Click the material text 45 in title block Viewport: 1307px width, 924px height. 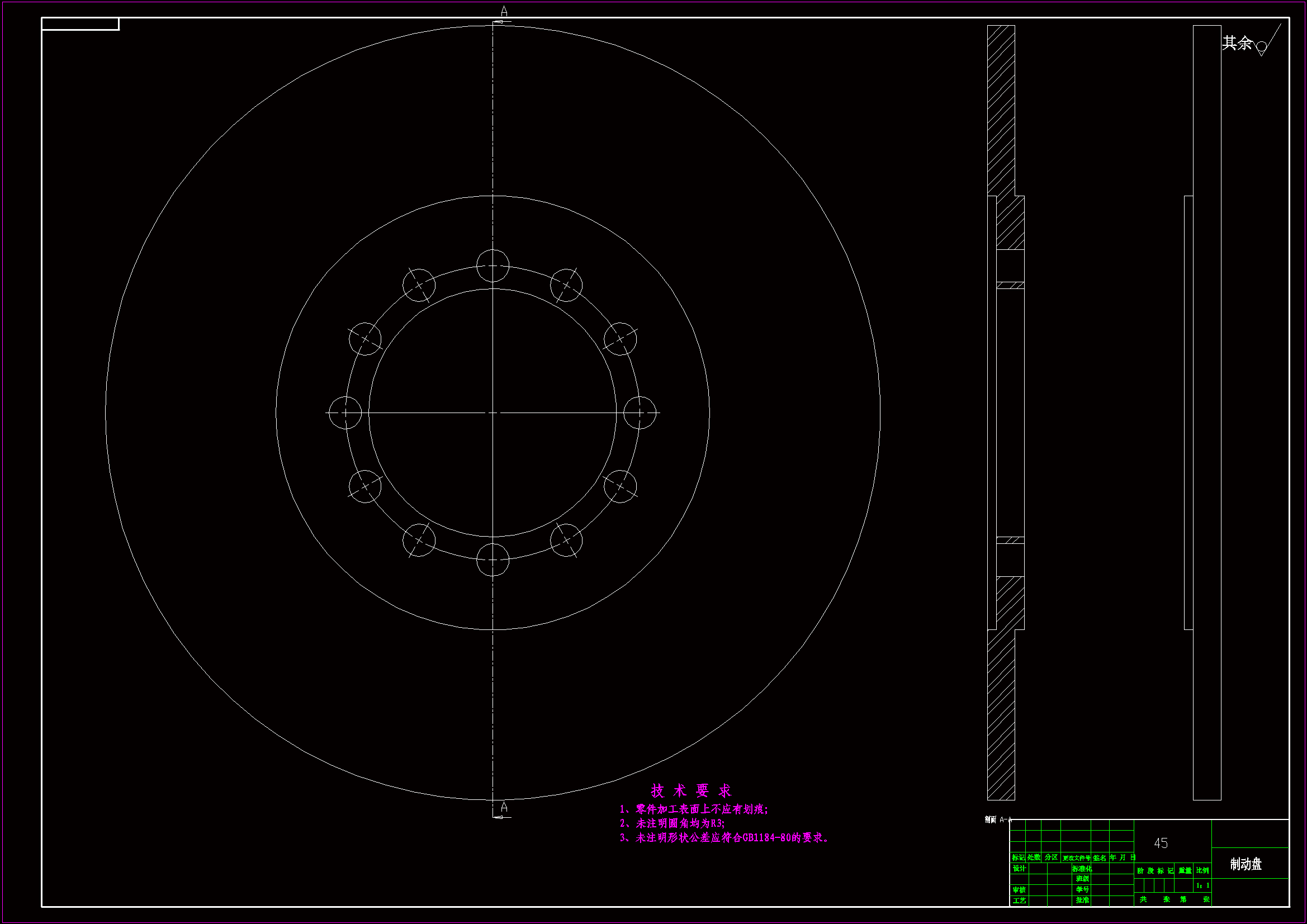[x=1161, y=843]
